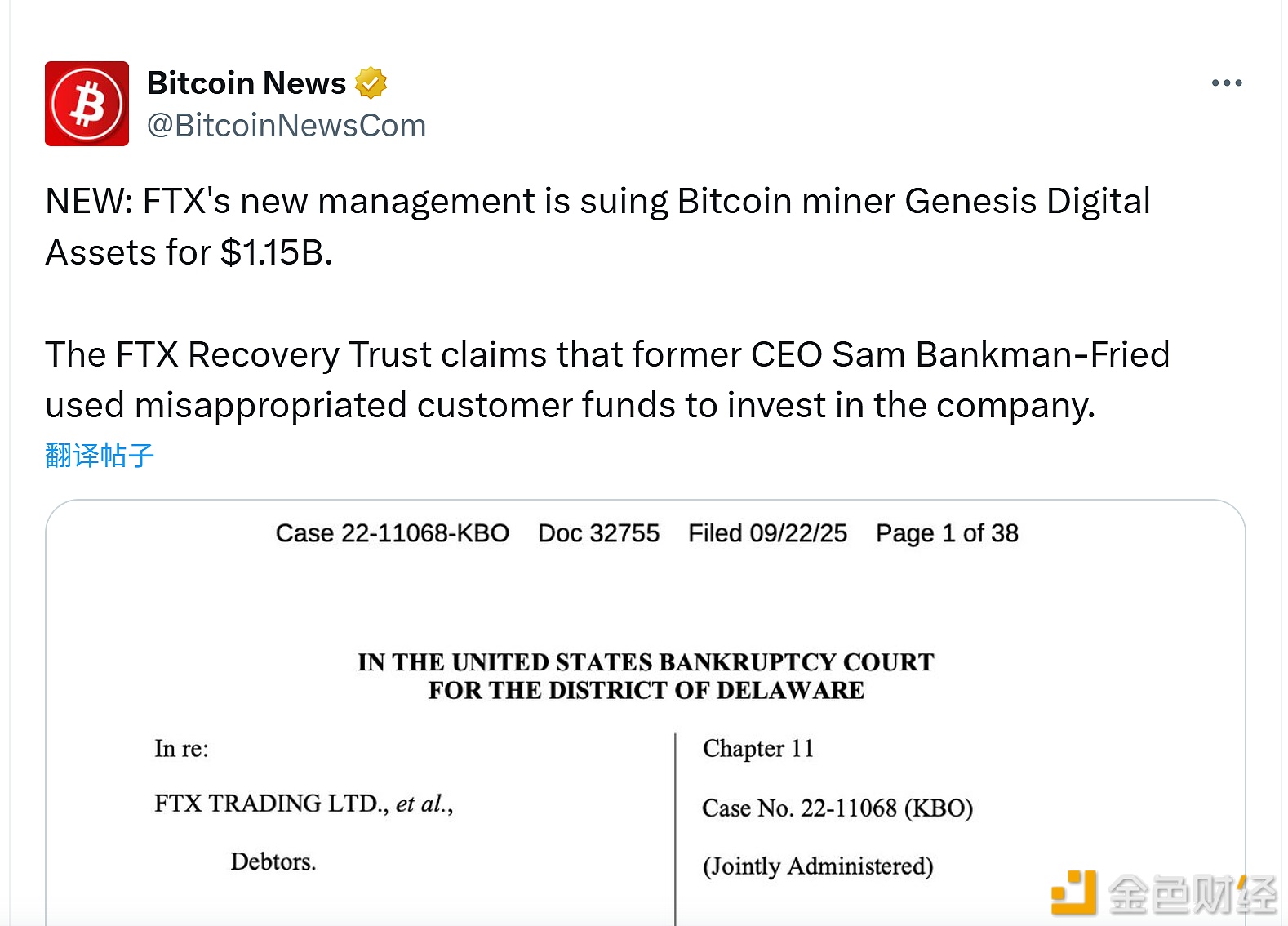This screenshot has height=926, width=1288.
Task: Click the "(Jointly Administered)" text
Action: [818, 866]
